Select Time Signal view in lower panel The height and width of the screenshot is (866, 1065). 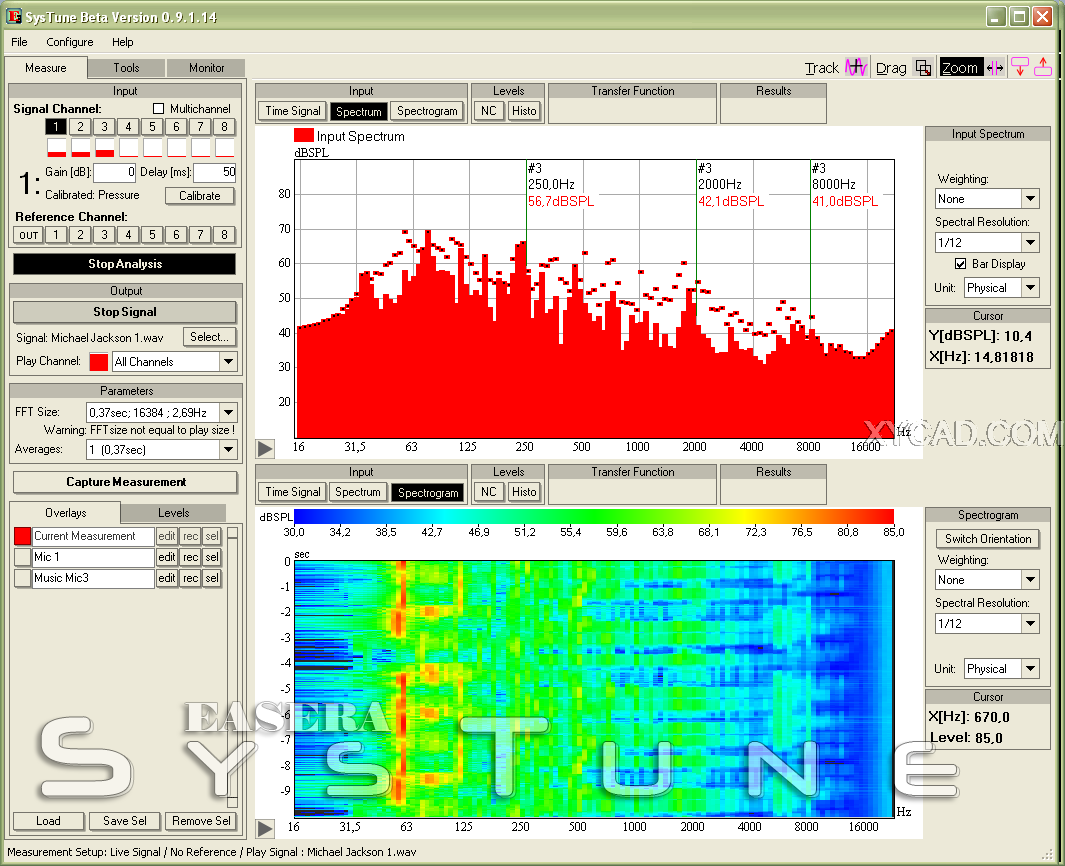click(293, 492)
